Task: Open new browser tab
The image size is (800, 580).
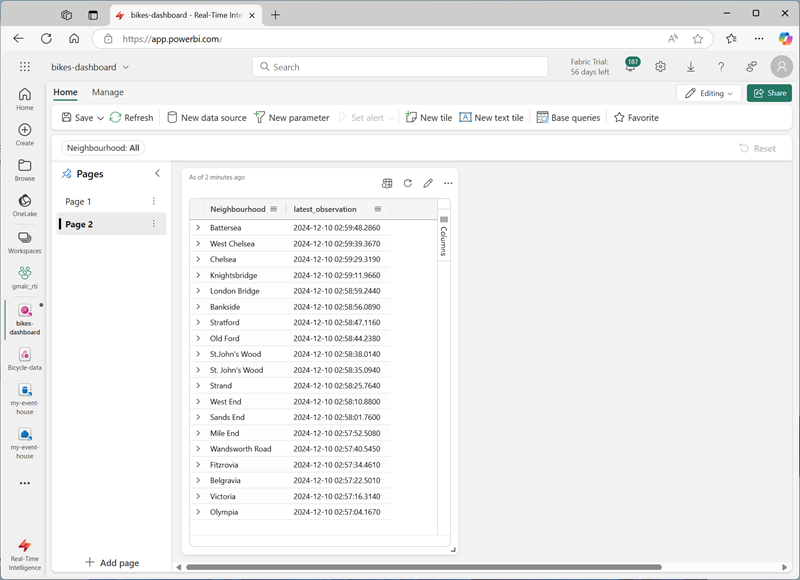Action: (276, 15)
